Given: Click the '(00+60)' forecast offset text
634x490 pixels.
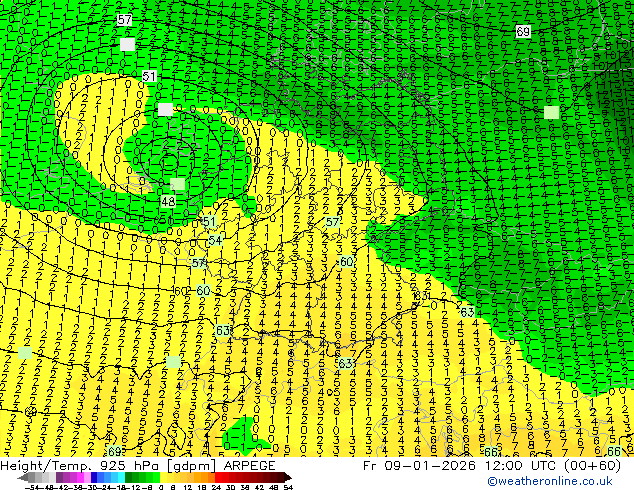Looking at the screenshot, I should (x=594, y=466).
